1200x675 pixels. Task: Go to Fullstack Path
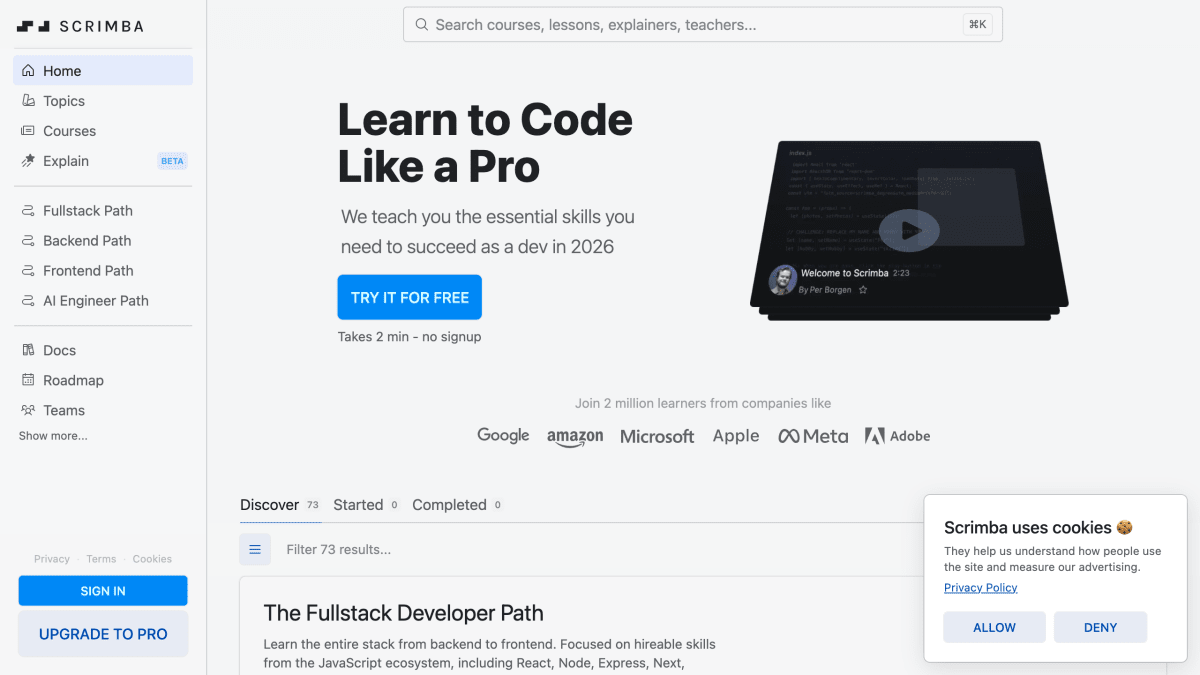pyautogui.click(x=103, y=211)
